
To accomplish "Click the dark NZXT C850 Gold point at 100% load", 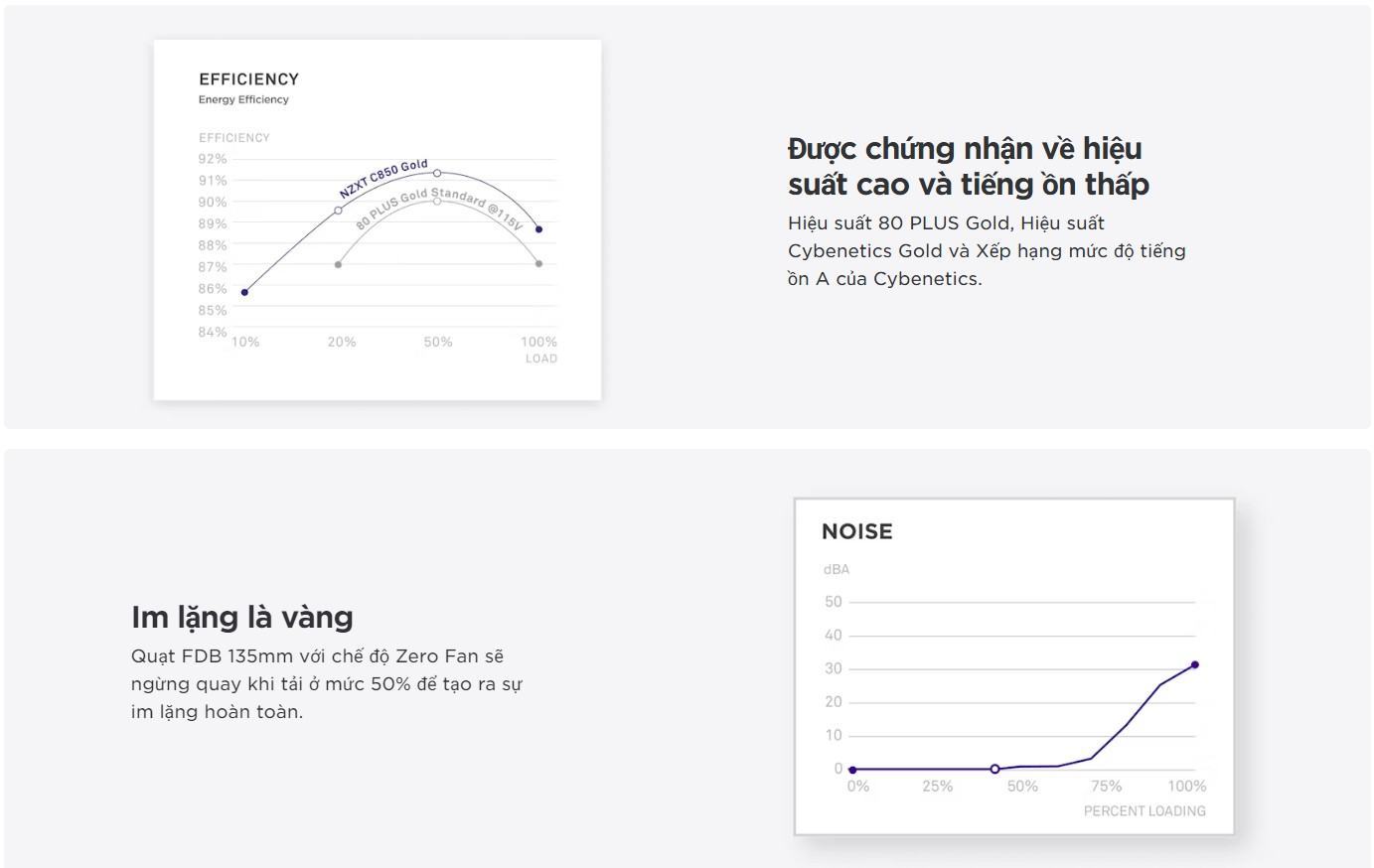I will click(x=539, y=229).
